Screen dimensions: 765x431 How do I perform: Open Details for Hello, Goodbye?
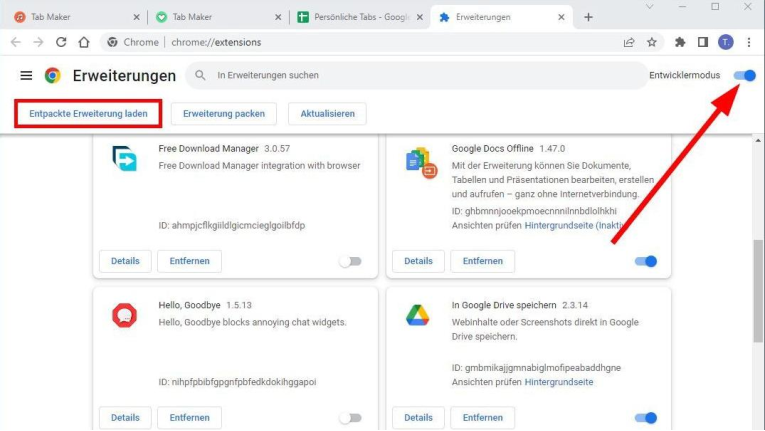(125, 418)
